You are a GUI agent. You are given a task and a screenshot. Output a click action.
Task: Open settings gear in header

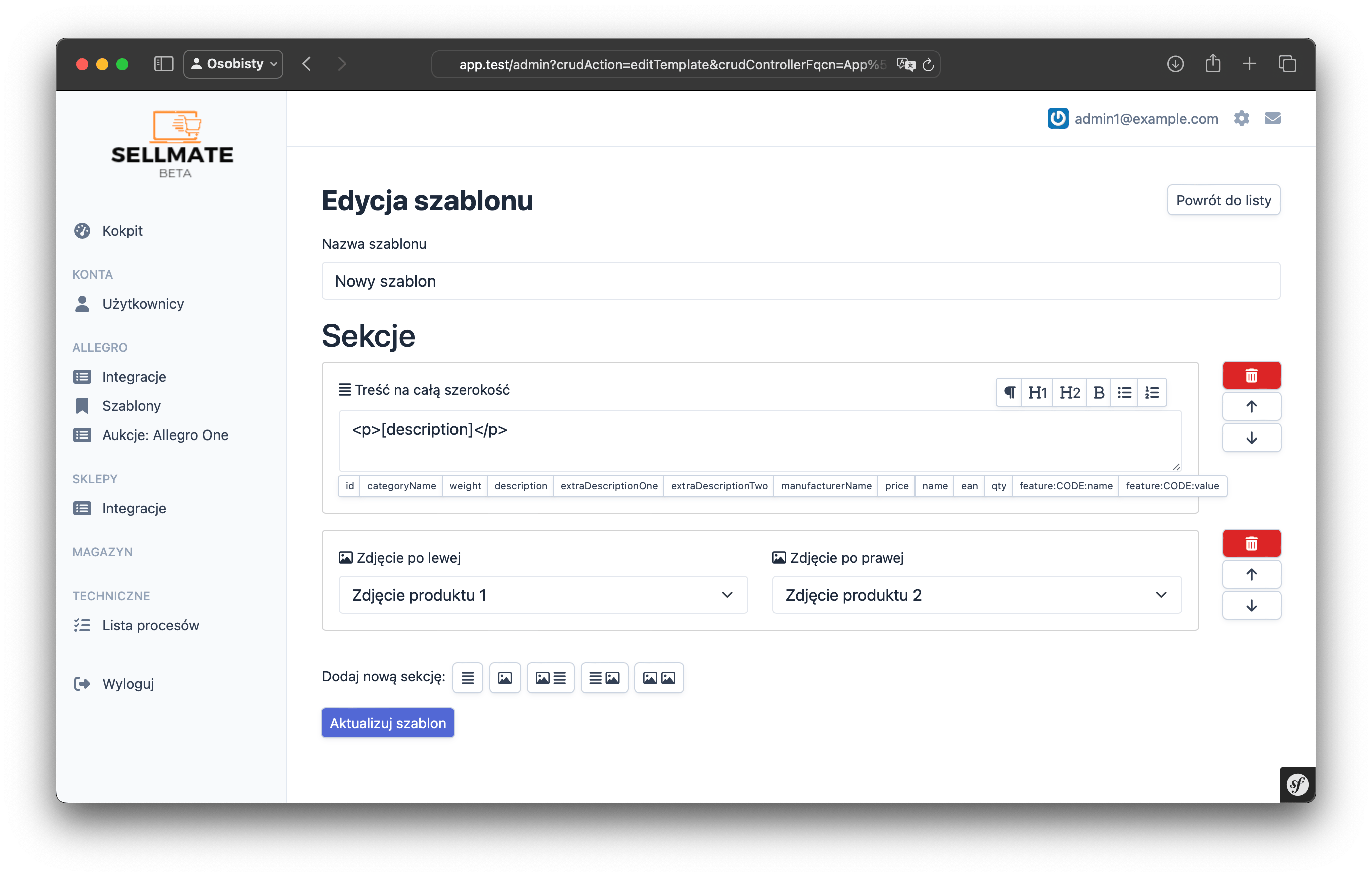click(x=1241, y=119)
